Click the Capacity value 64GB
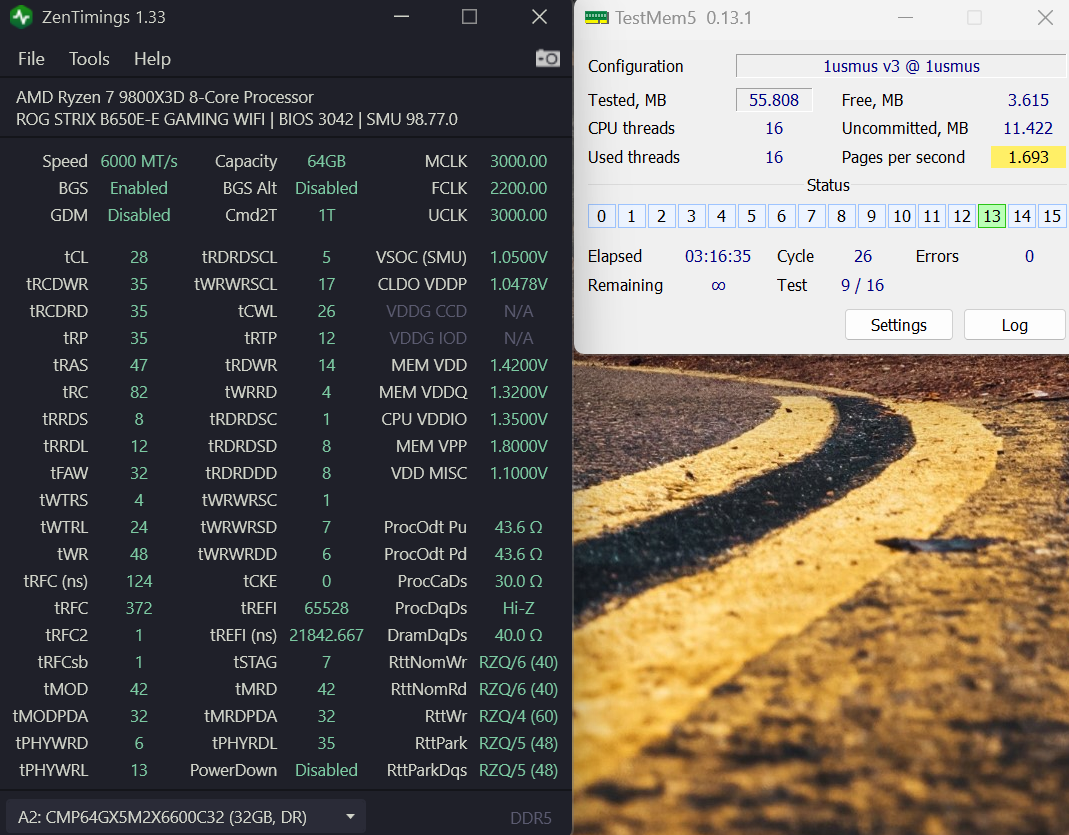The height and width of the screenshot is (835, 1069). [327, 162]
